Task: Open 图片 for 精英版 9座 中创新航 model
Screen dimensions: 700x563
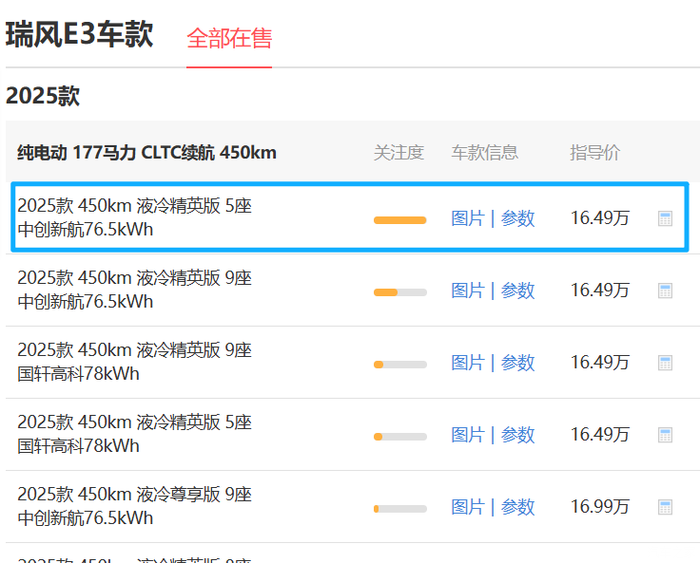Action: click(467, 291)
